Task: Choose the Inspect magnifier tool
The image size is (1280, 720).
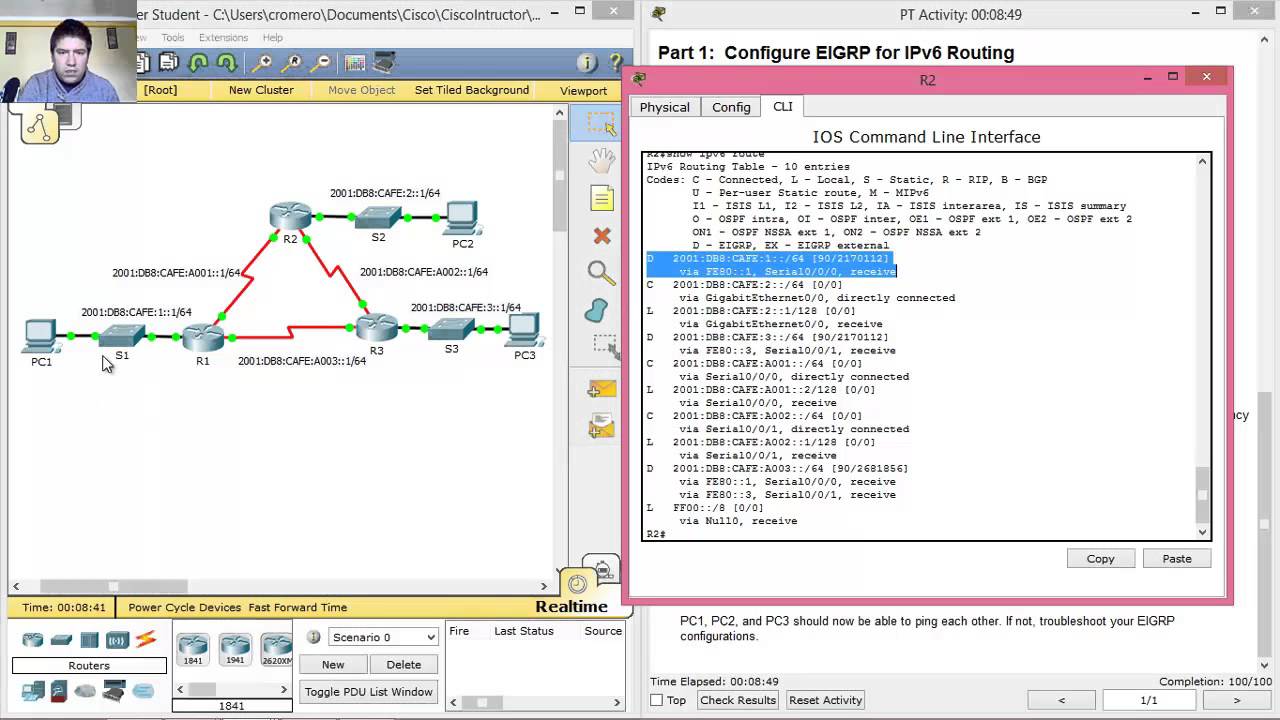Action: coord(601,273)
